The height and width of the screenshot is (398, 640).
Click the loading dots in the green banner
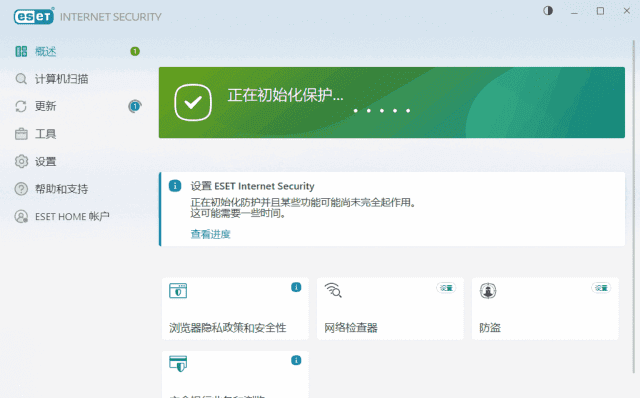[382, 111]
